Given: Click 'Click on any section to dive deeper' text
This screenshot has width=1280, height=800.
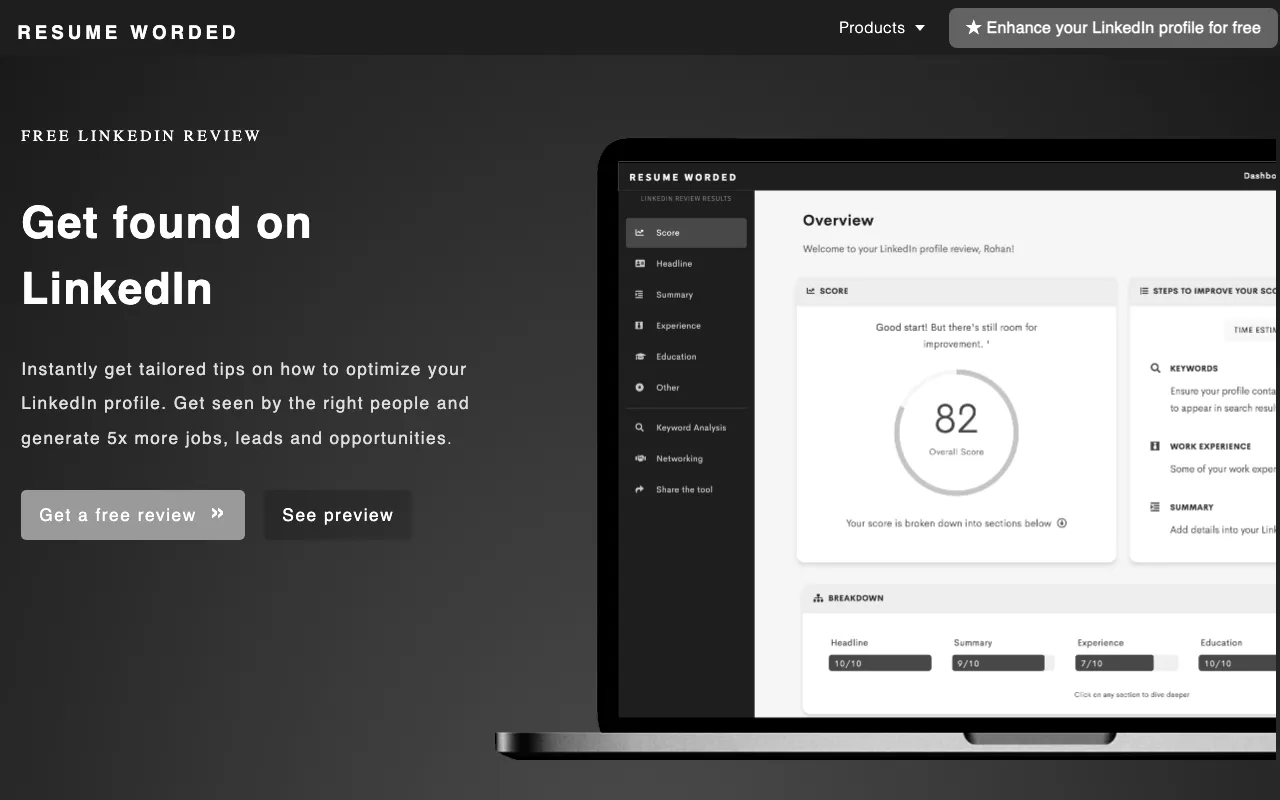Looking at the screenshot, I should [1132, 694].
